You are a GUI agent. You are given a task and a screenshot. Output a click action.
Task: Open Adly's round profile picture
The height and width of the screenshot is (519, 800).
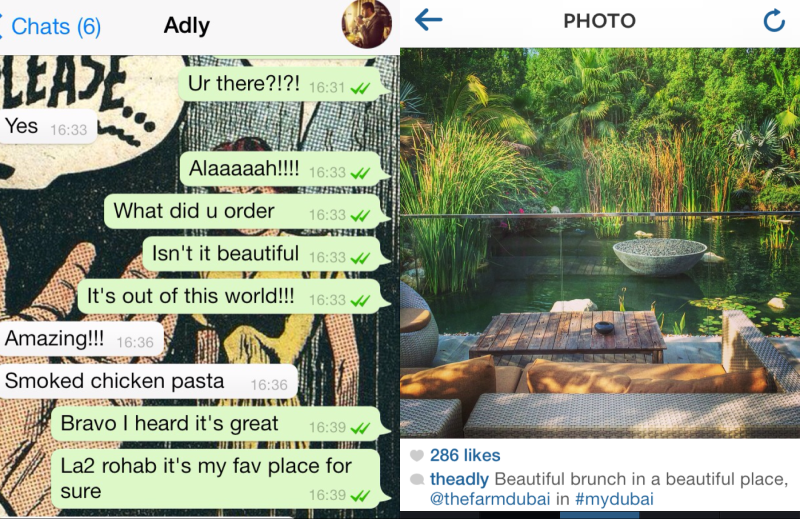click(x=366, y=24)
